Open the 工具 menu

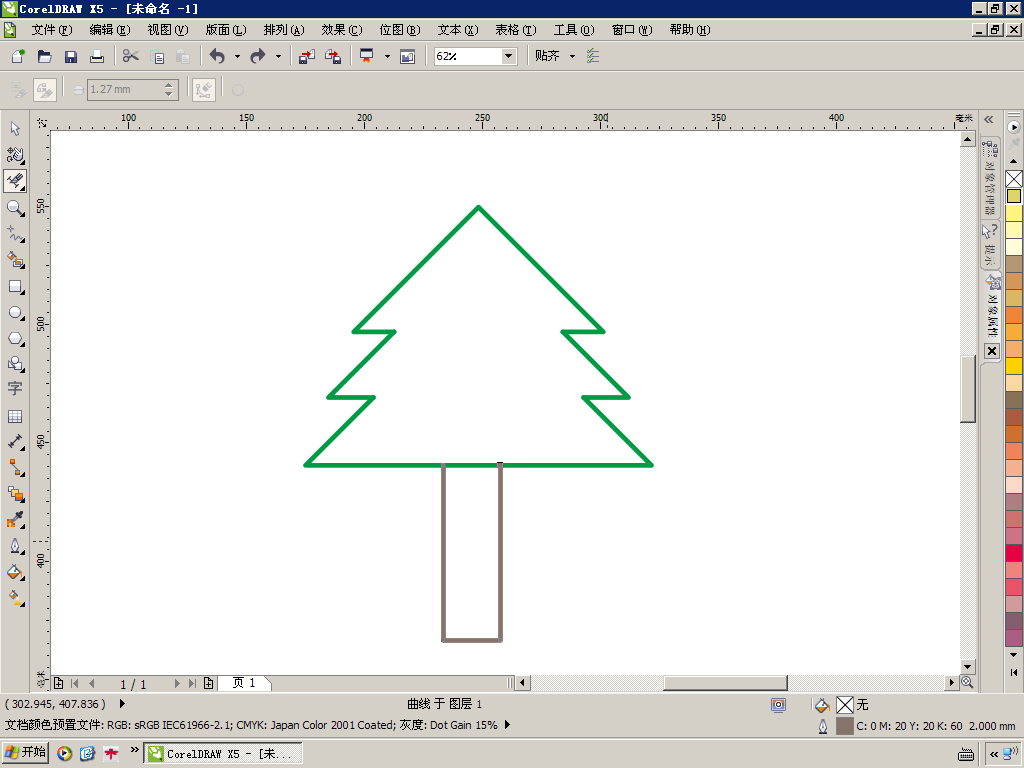pos(574,30)
